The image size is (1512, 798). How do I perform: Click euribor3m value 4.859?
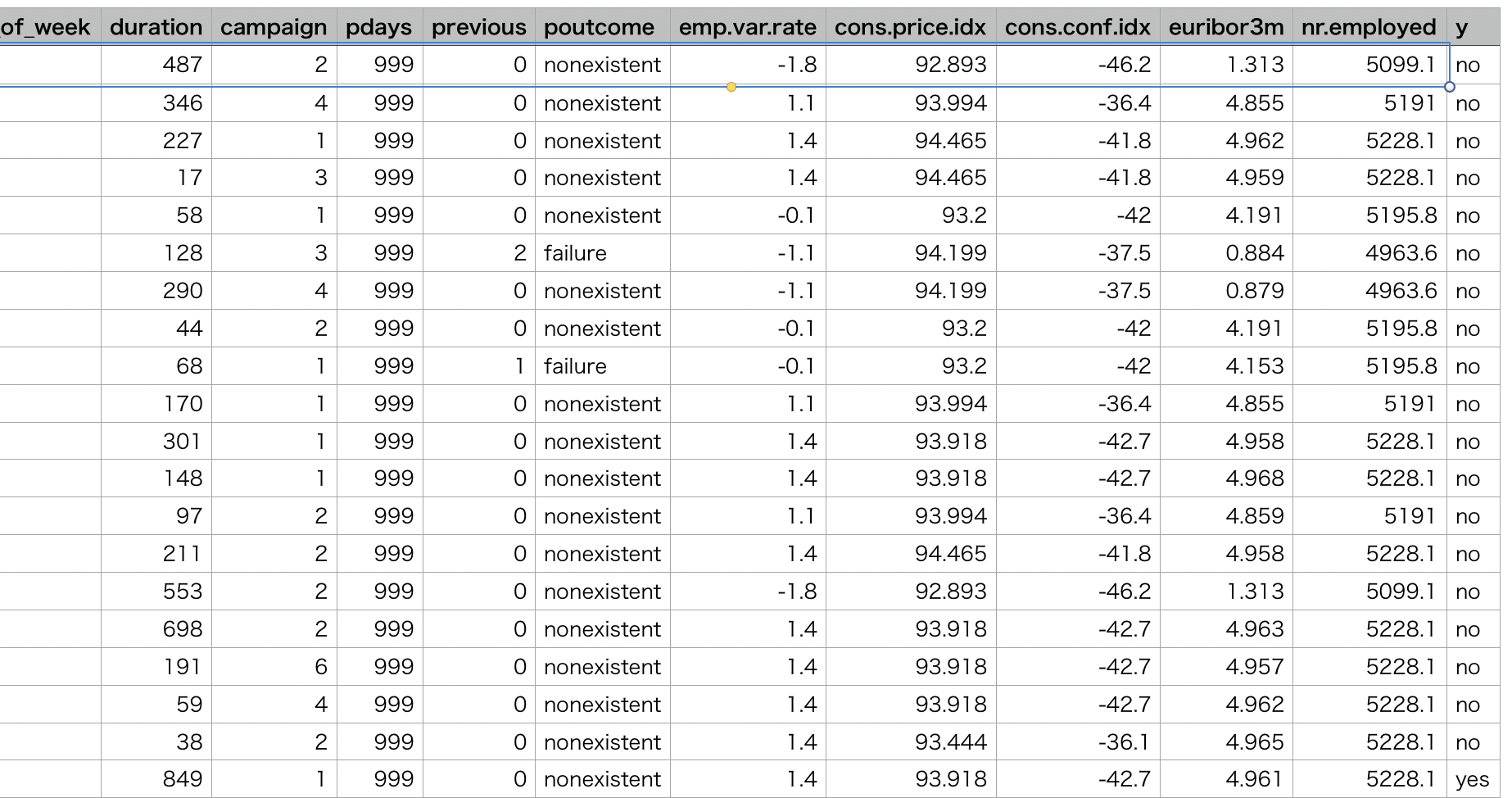point(1226,516)
